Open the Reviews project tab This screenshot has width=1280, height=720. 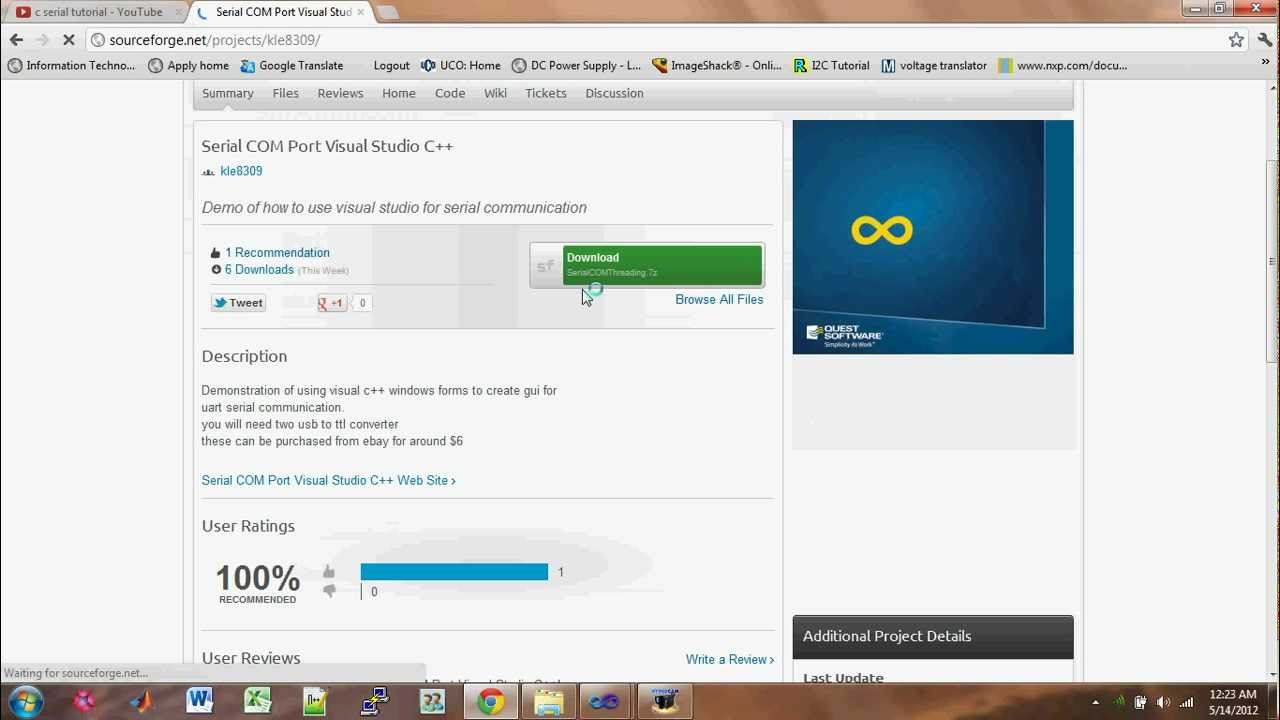(340, 93)
